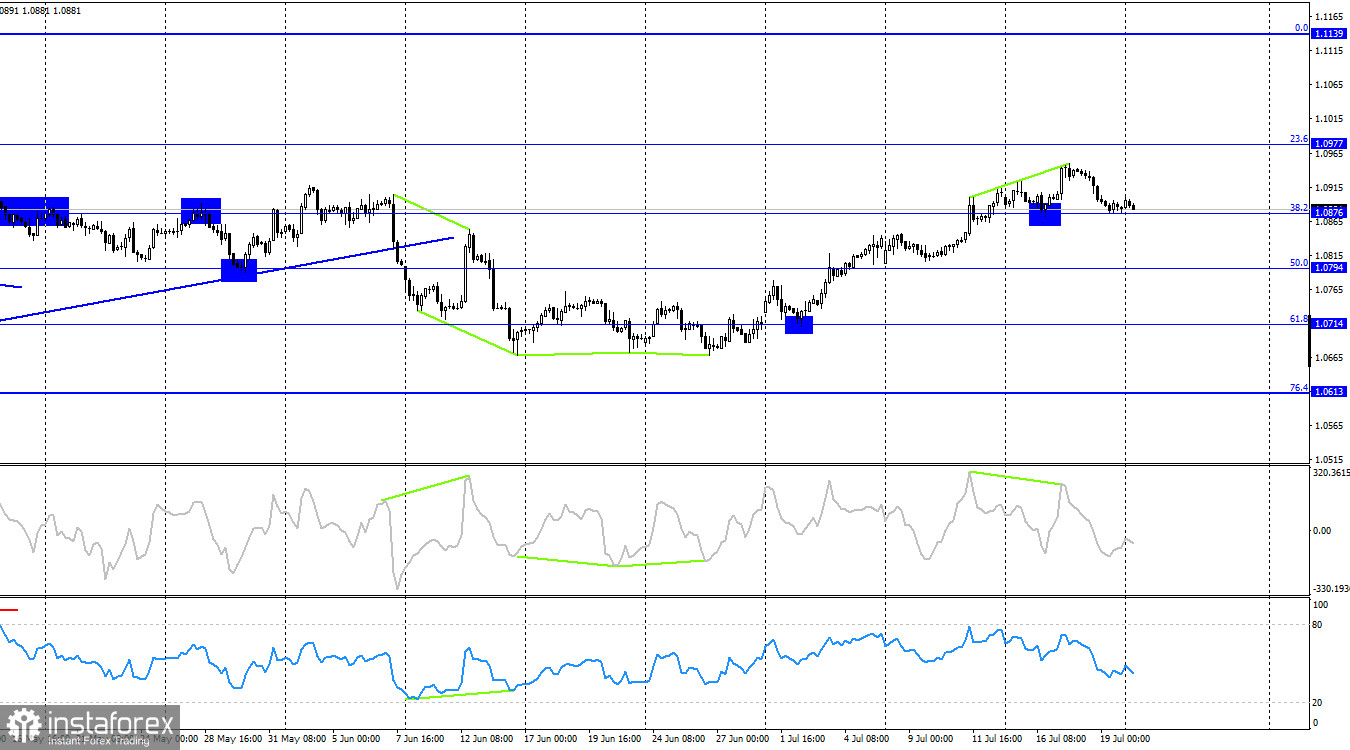Click the 27 Jun 00:00 date label
Screen dimensions: 1350x750
click(743, 739)
